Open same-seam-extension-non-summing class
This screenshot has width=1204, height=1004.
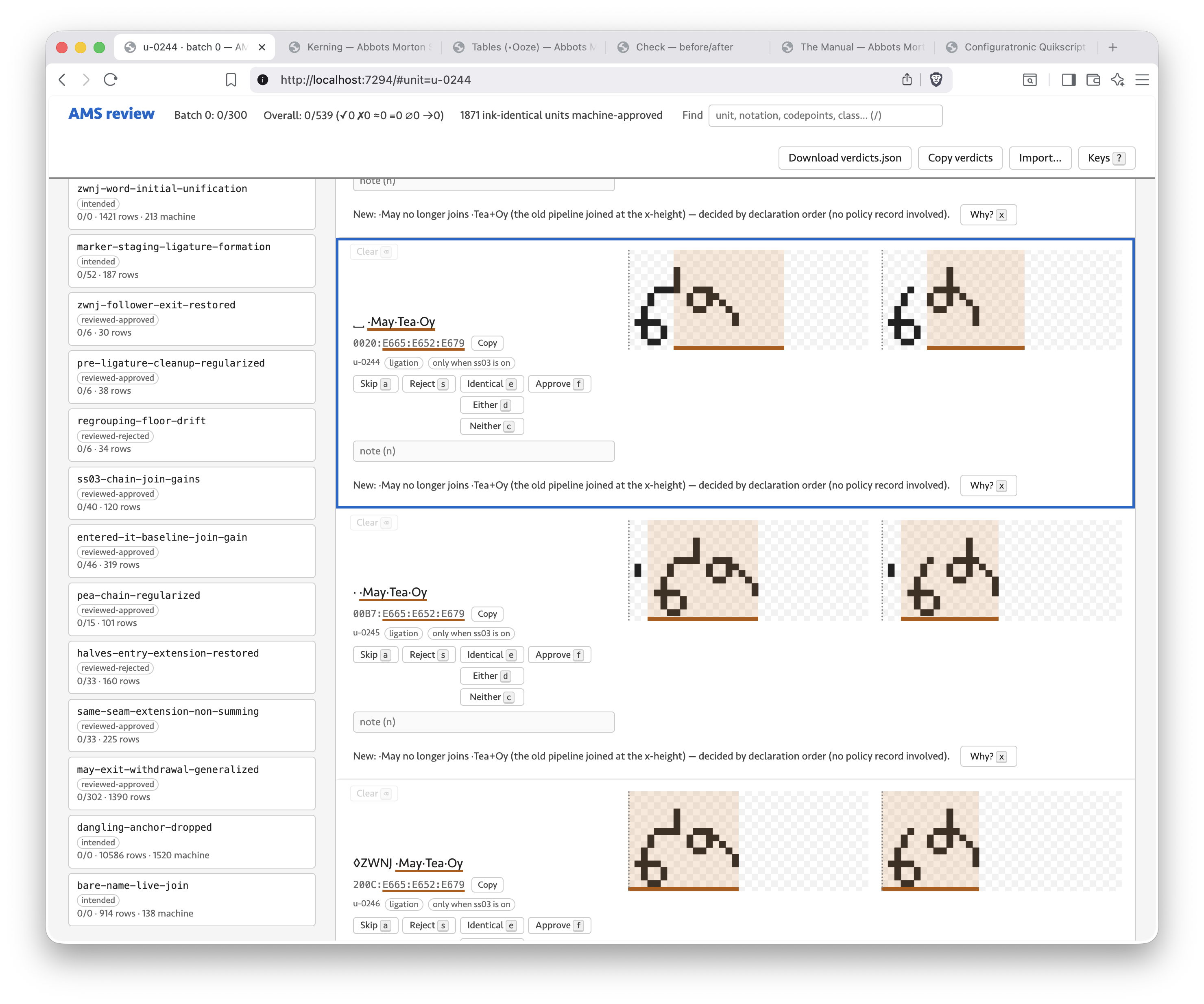(x=192, y=725)
